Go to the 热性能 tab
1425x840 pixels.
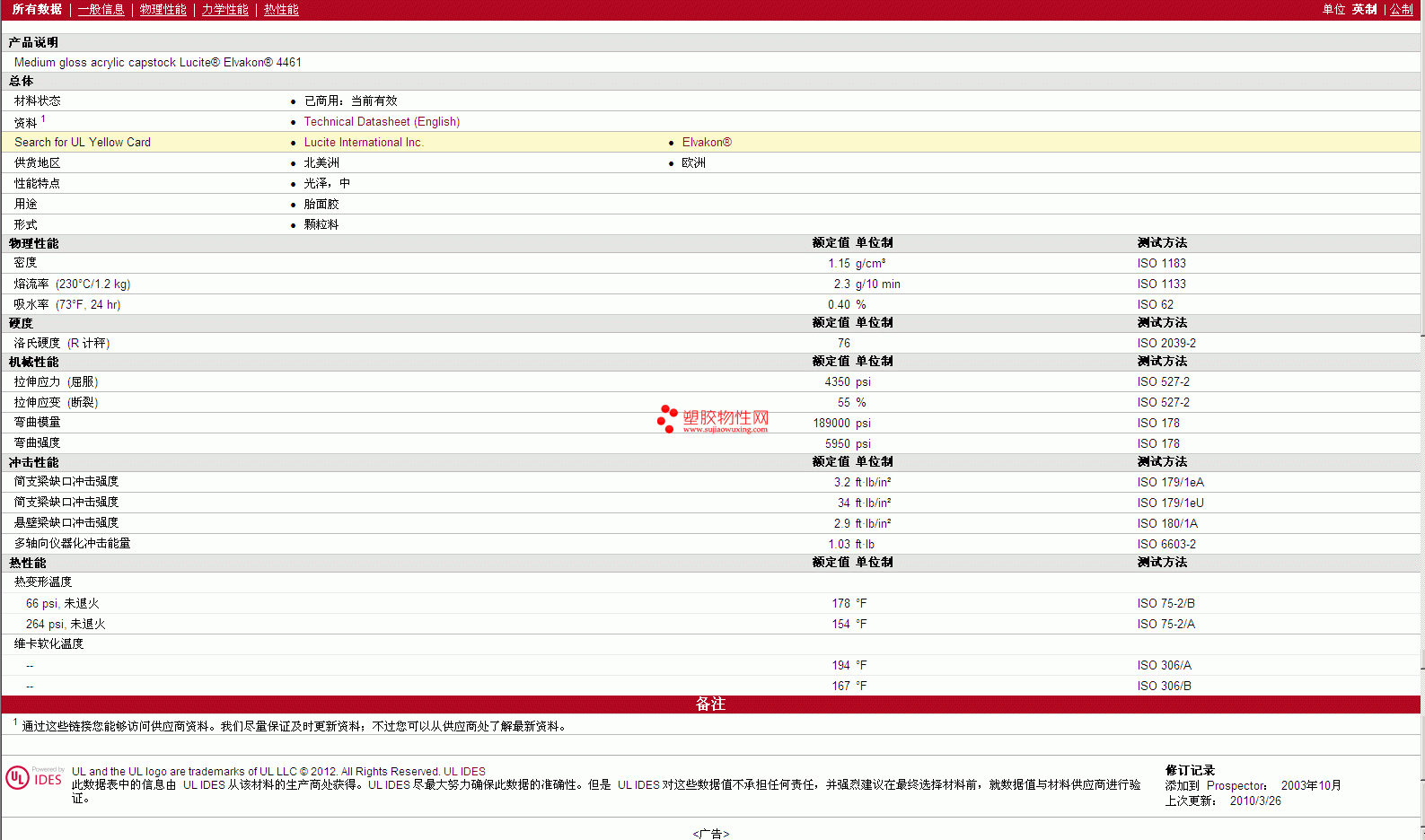(x=281, y=10)
